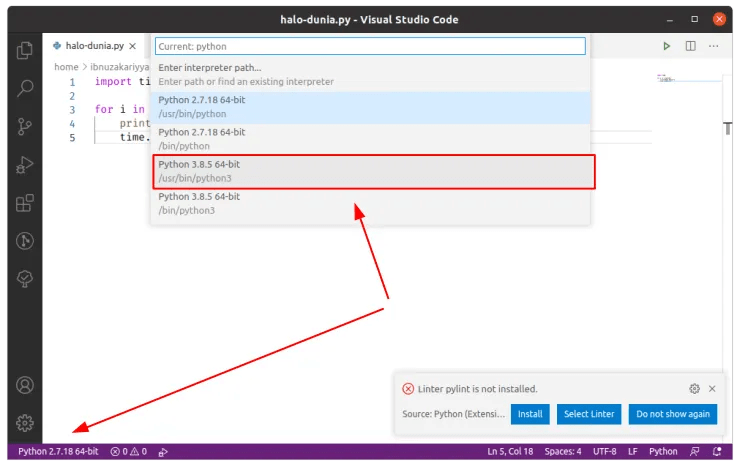Open Source Control view
This screenshot has width=740, height=467.
coord(25,126)
